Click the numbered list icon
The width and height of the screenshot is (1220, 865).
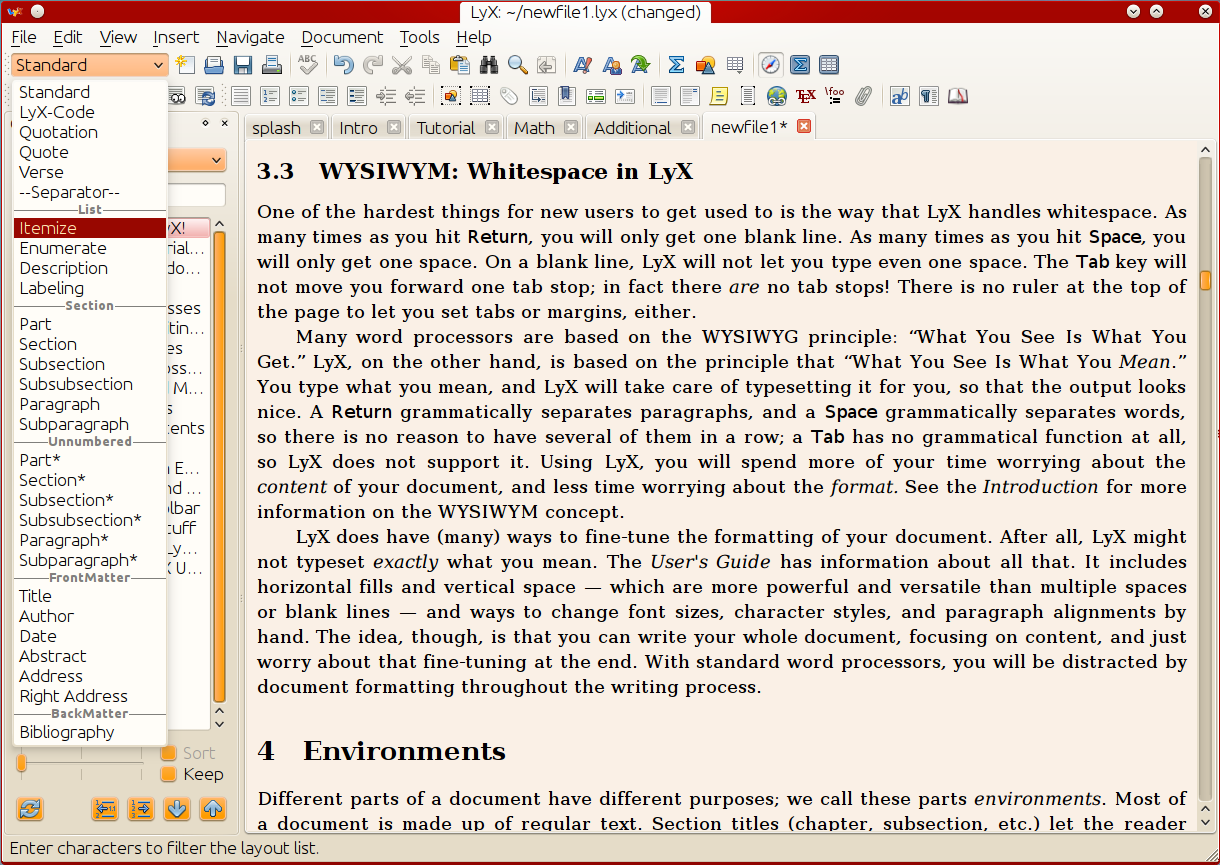[270, 96]
